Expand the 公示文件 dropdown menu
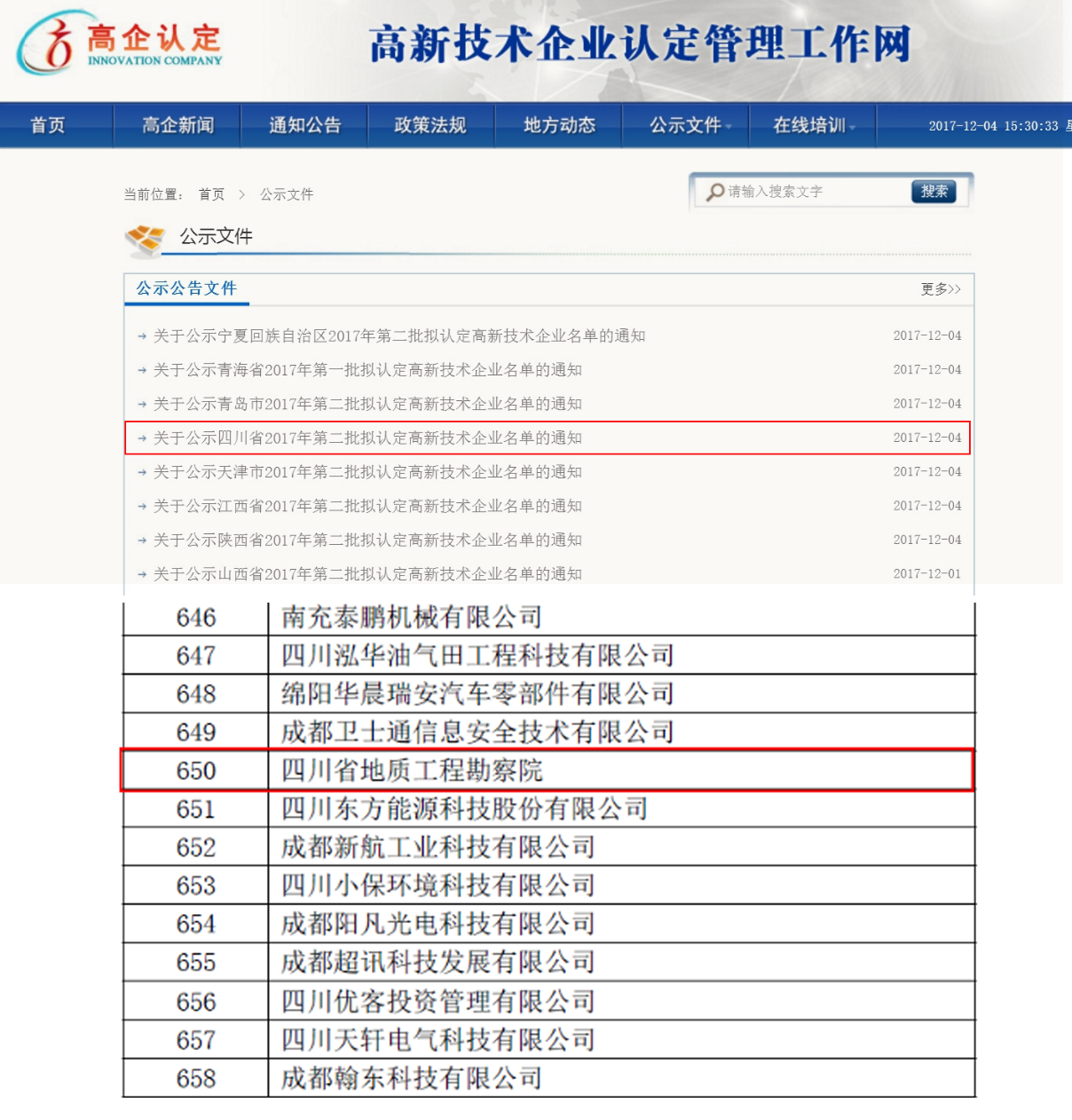Viewport: 1072px width, 1120px height. [687, 125]
